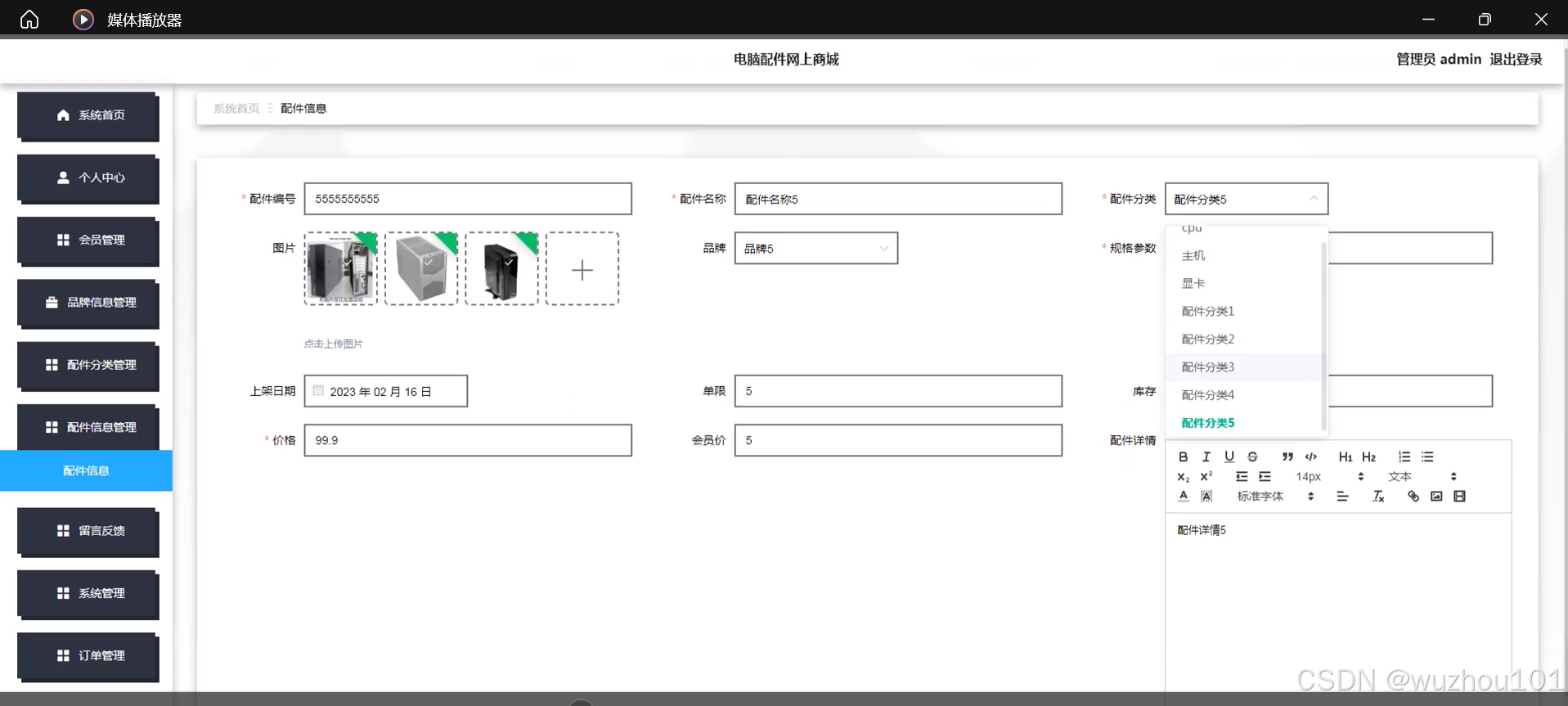Open the 文本 heading style dropdown
This screenshot has width=1568, height=706.
1422,476
